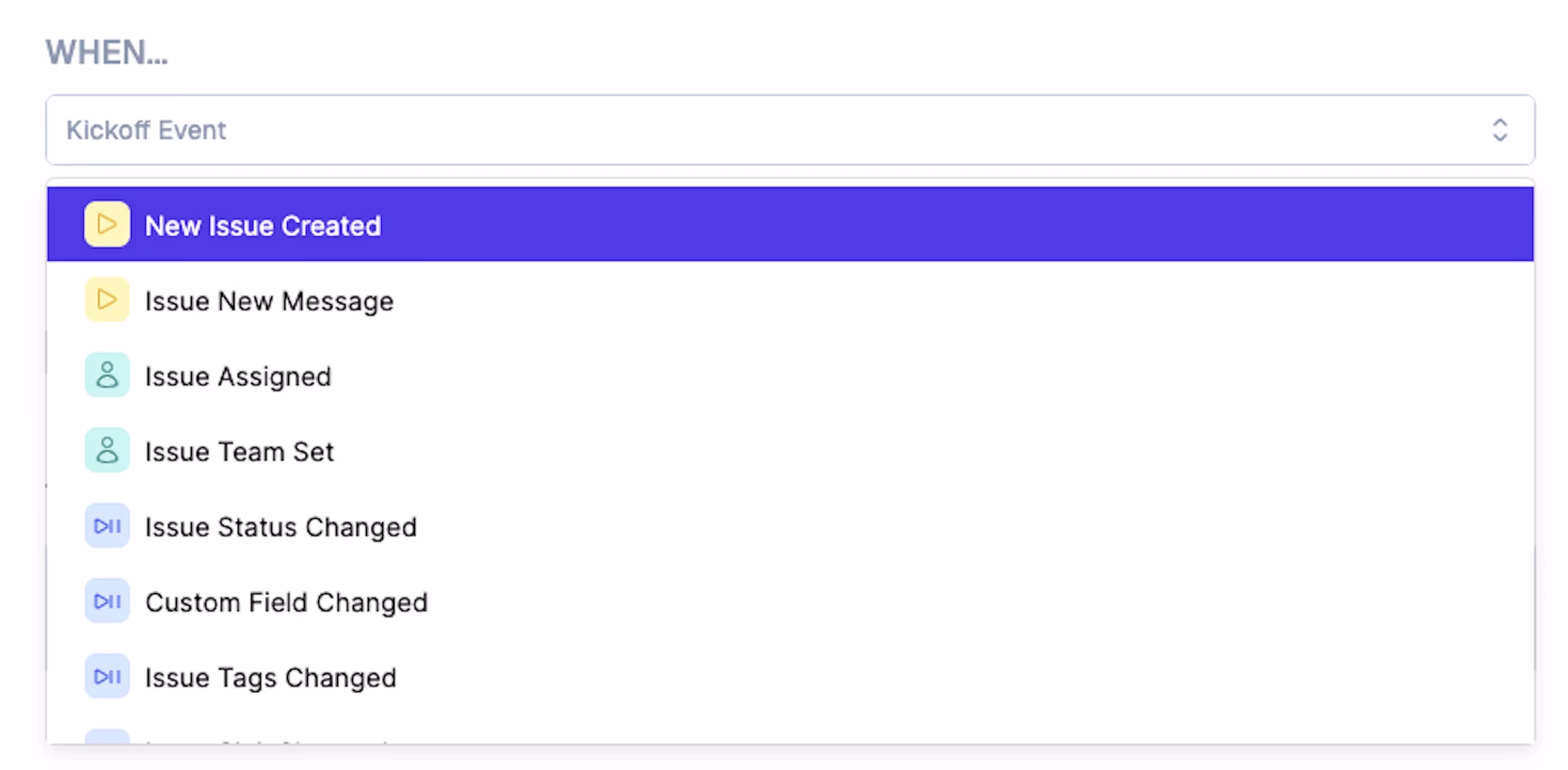The width and height of the screenshot is (1568, 770).
Task: Click the person icon next to Issue Team Set
Action: point(107,451)
